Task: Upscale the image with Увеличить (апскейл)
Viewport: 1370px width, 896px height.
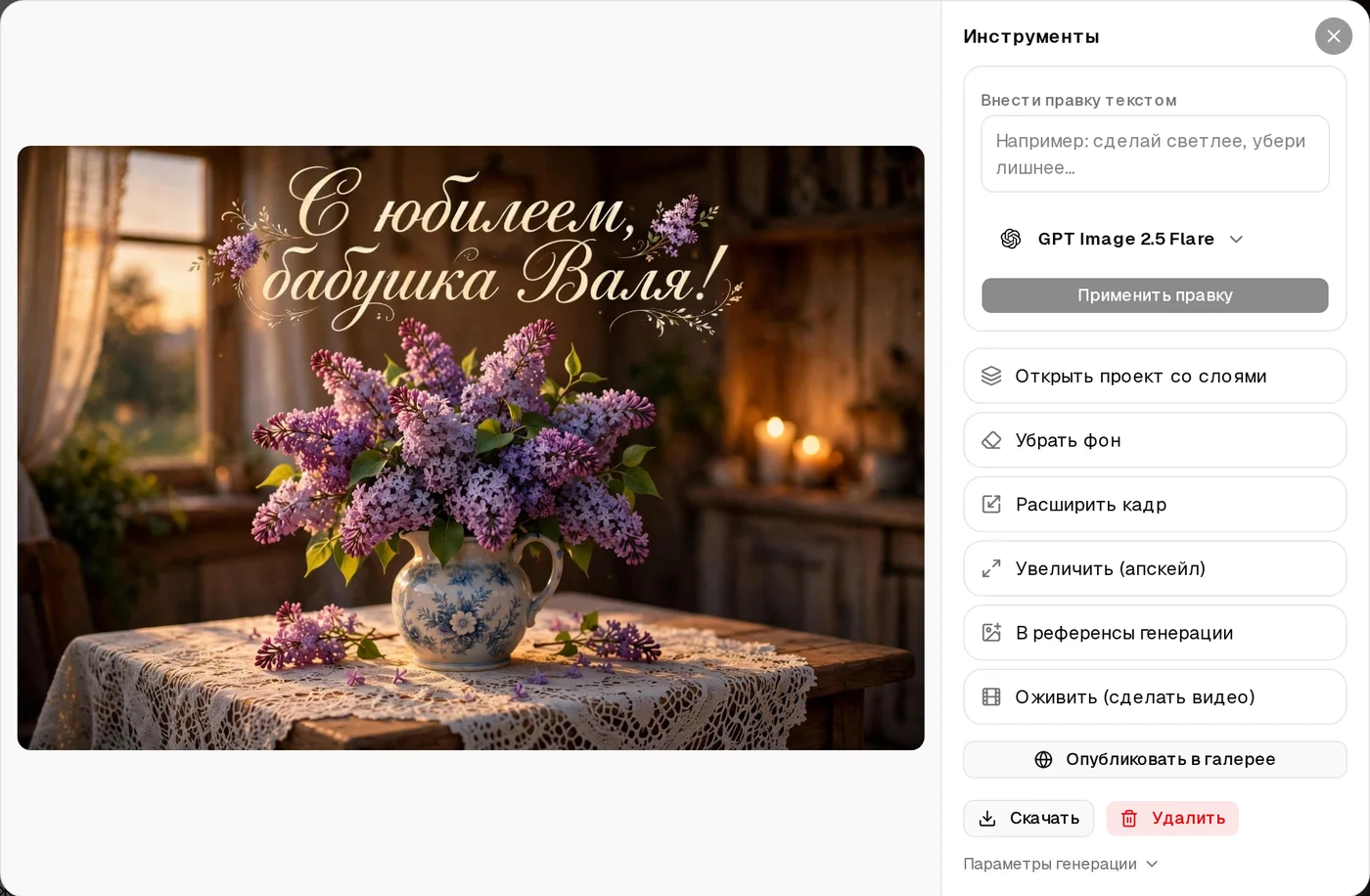Action: [1155, 568]
